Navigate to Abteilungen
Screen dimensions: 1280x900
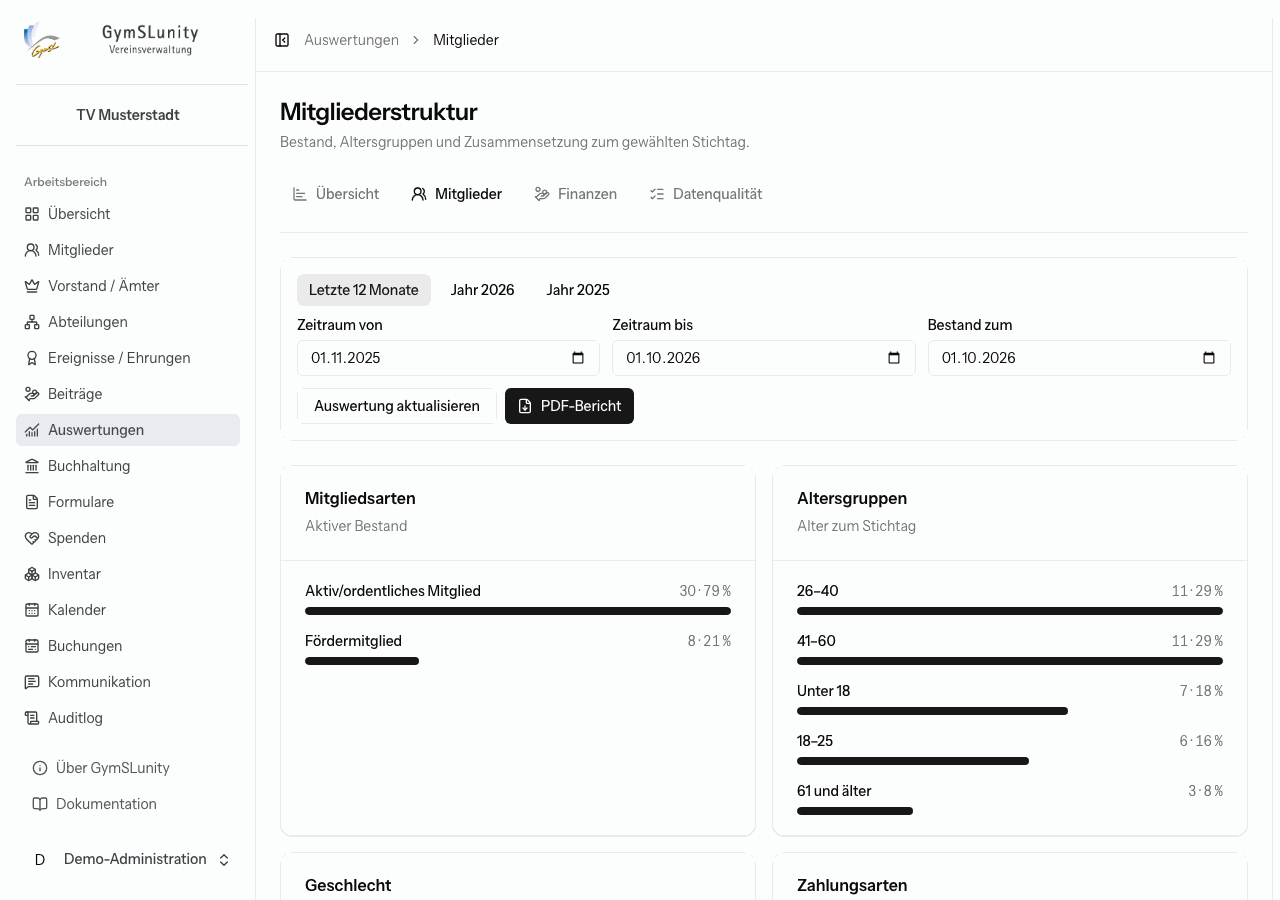(x=128, y=322)
